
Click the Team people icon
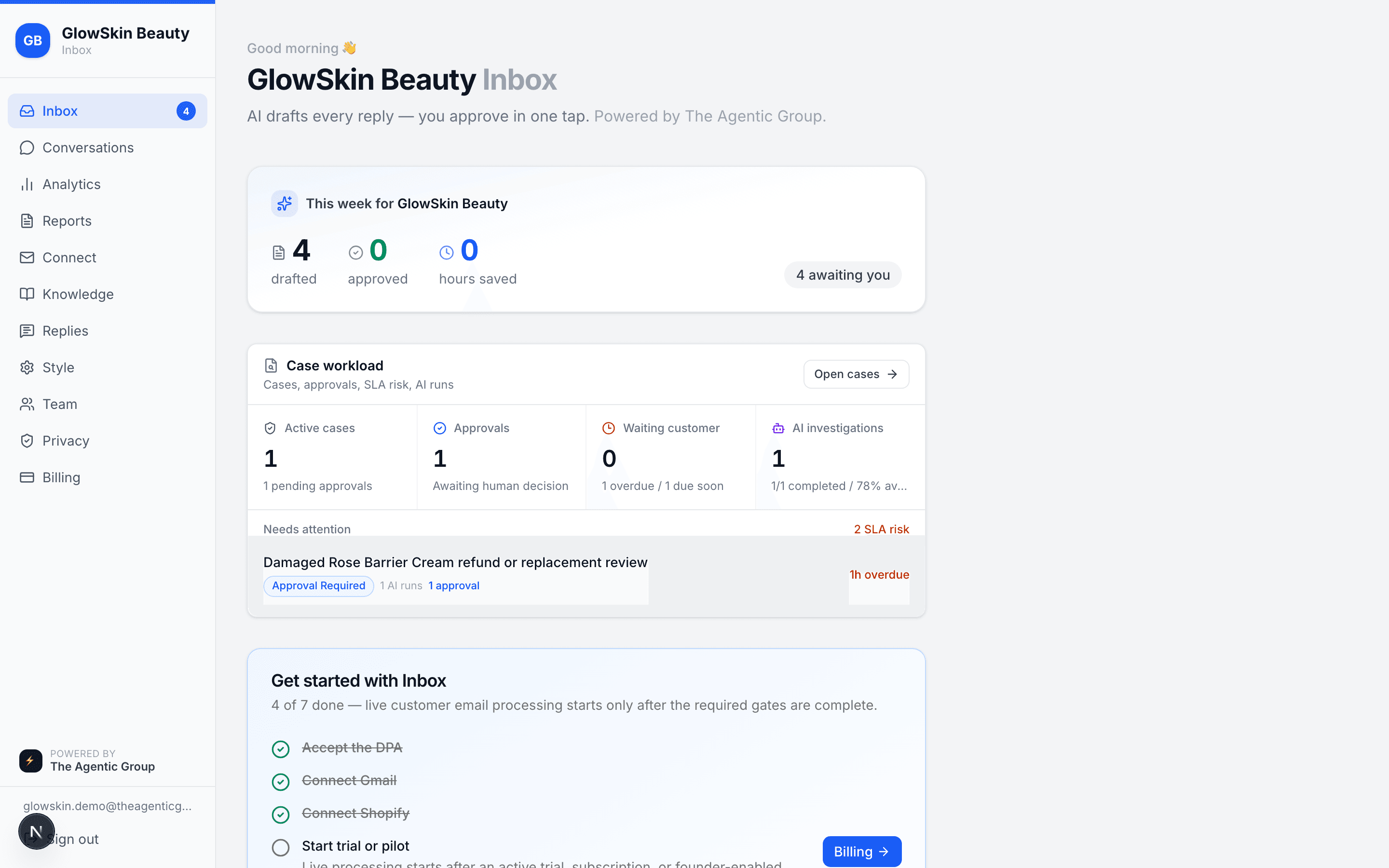pos(27,404)
